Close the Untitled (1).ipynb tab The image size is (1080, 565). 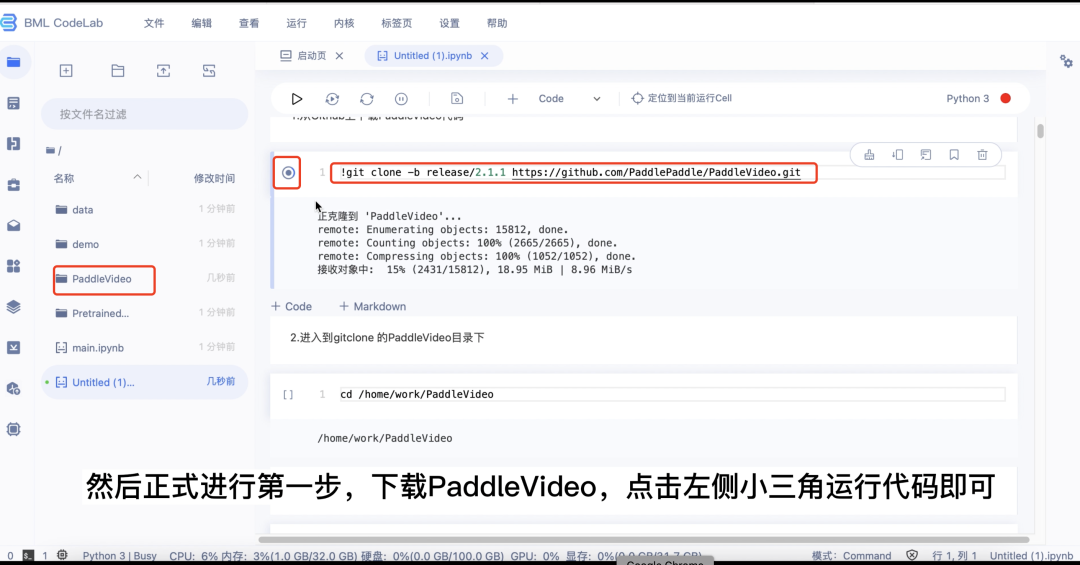point(485,56)
